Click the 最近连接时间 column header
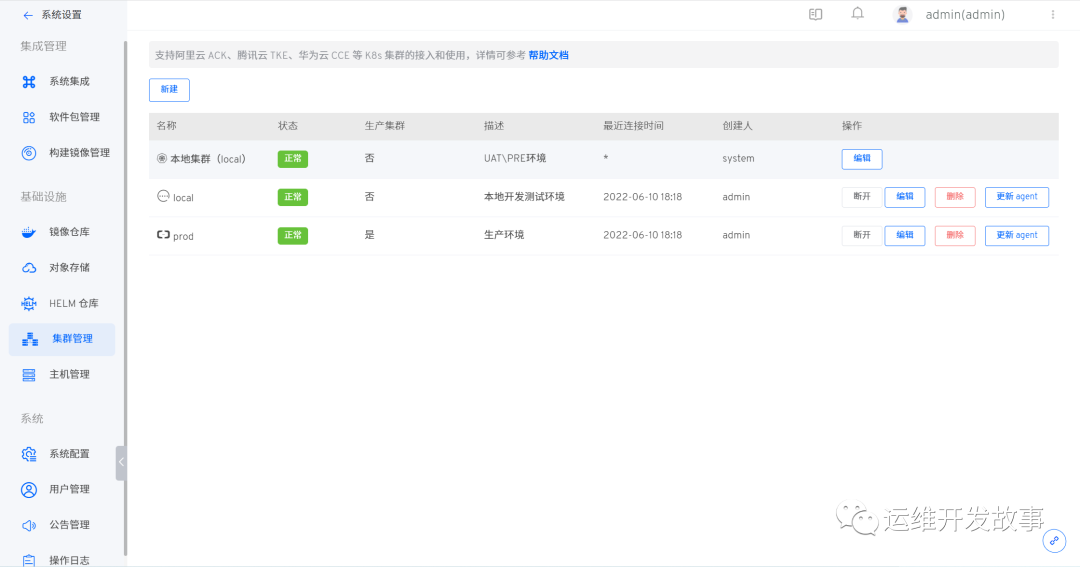This screenshot has width=1080, height=567. (633, 126)
